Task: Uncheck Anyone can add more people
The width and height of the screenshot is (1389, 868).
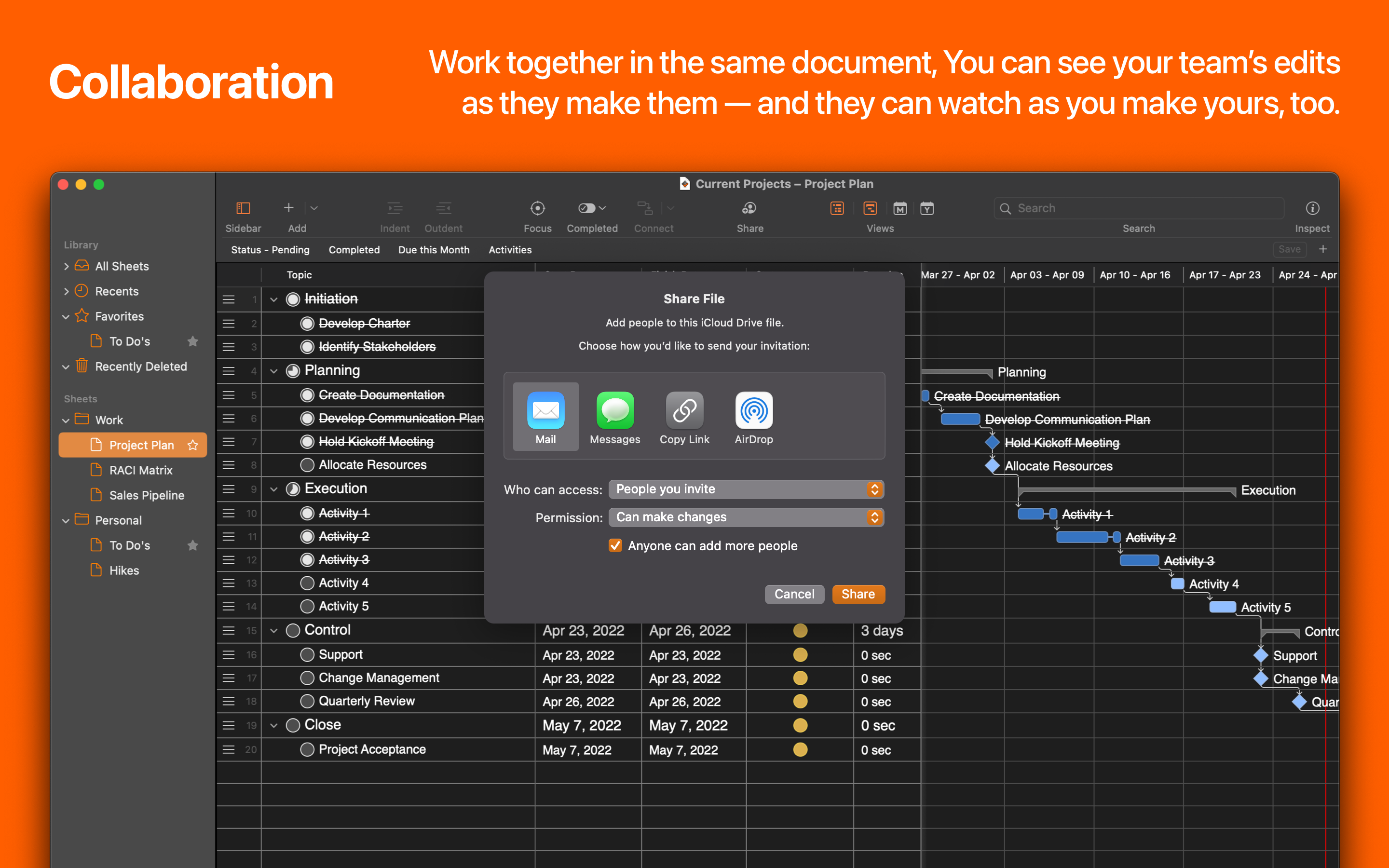Action: click(615, 545)
